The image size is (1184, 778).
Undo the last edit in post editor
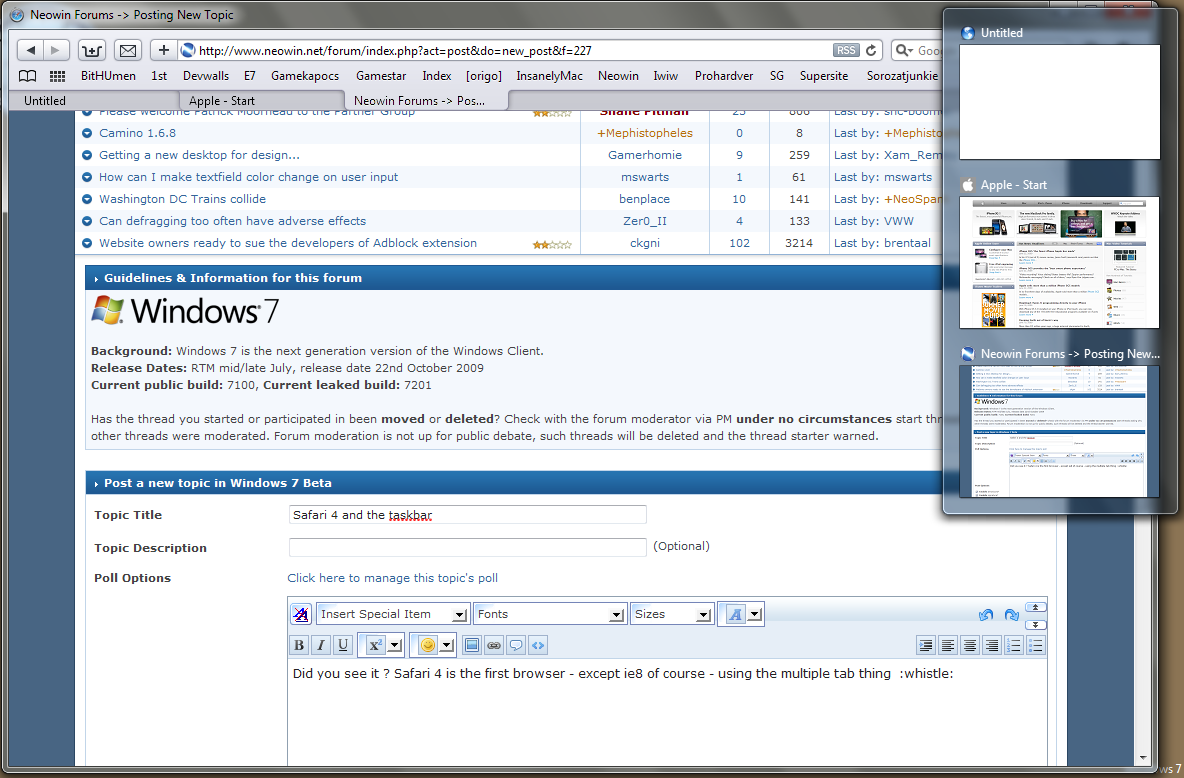[x=986, y=615]
